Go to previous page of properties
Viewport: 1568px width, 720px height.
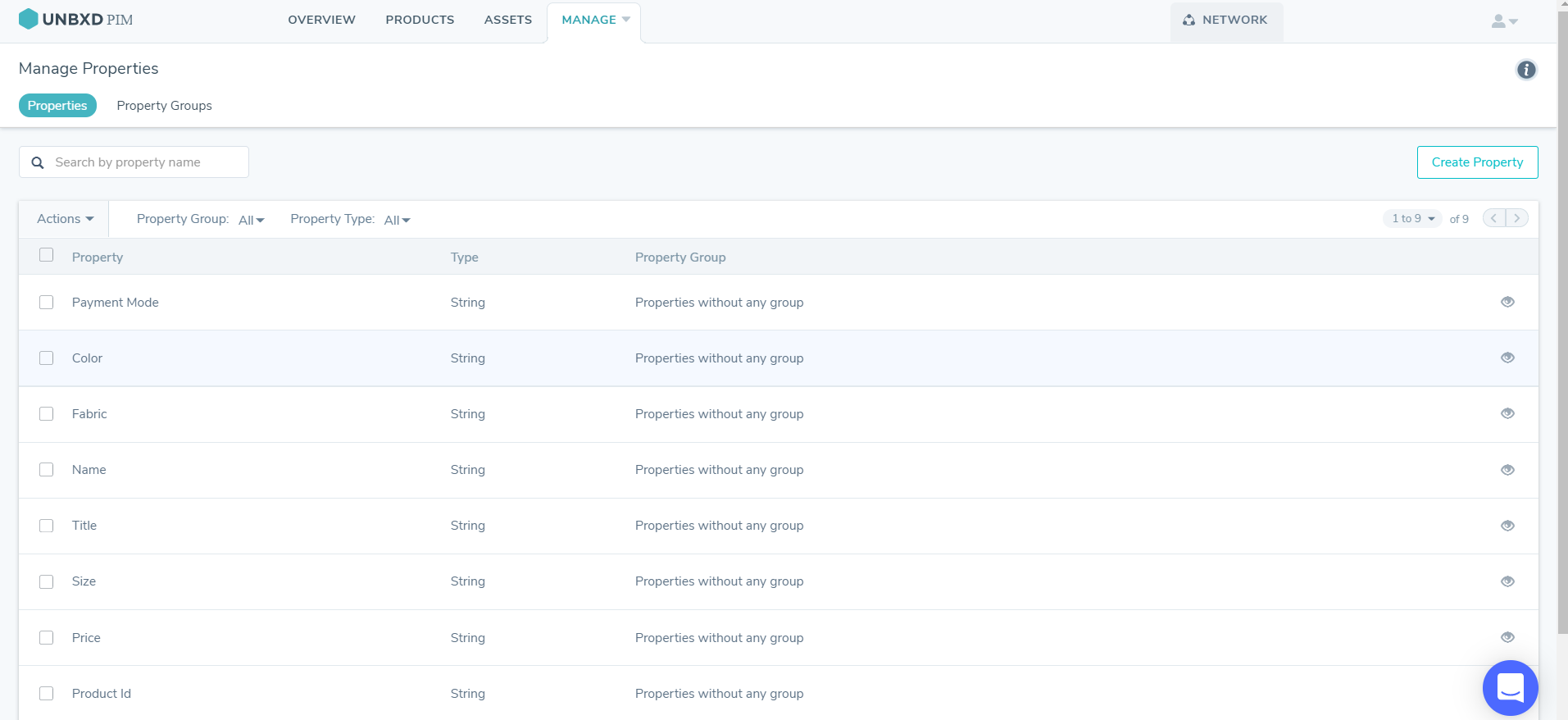tap(1494, 218)
